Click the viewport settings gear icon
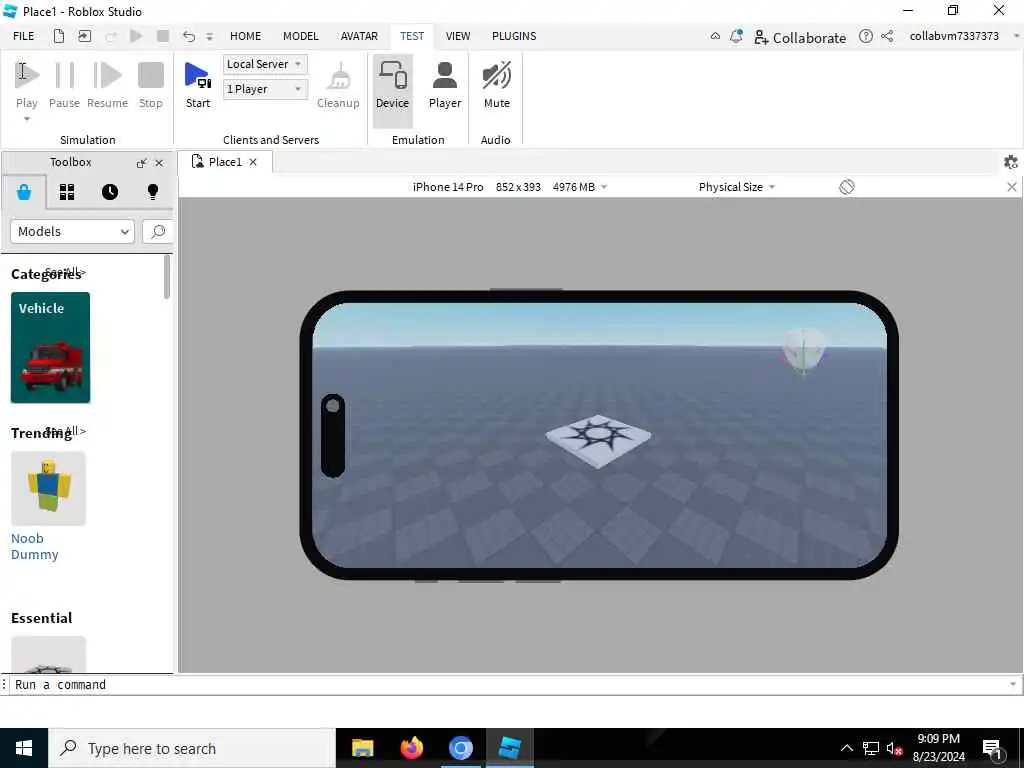Screen dimensions: 1024x768 point(1010,162)
